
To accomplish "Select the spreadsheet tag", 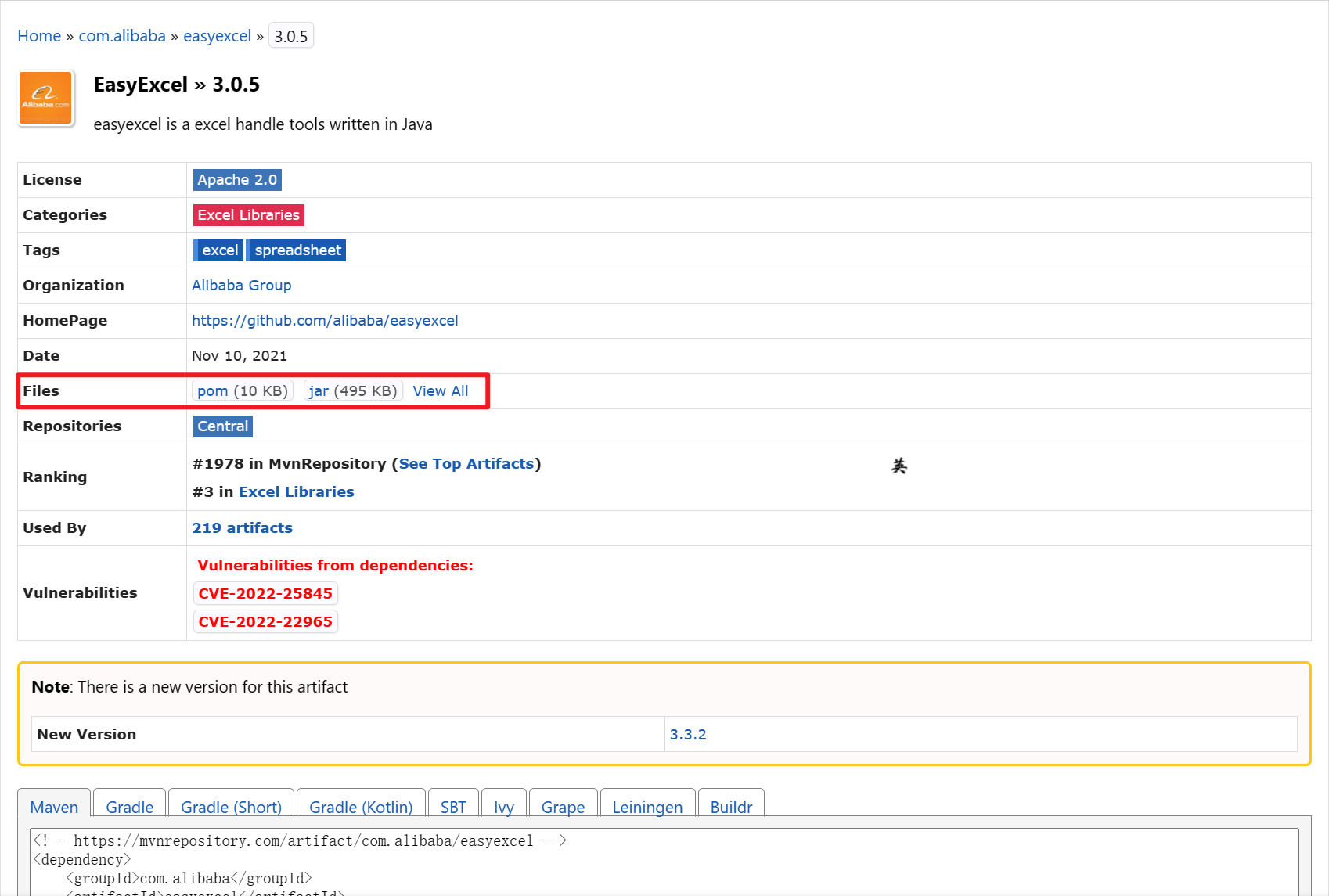I will (297, 250).
